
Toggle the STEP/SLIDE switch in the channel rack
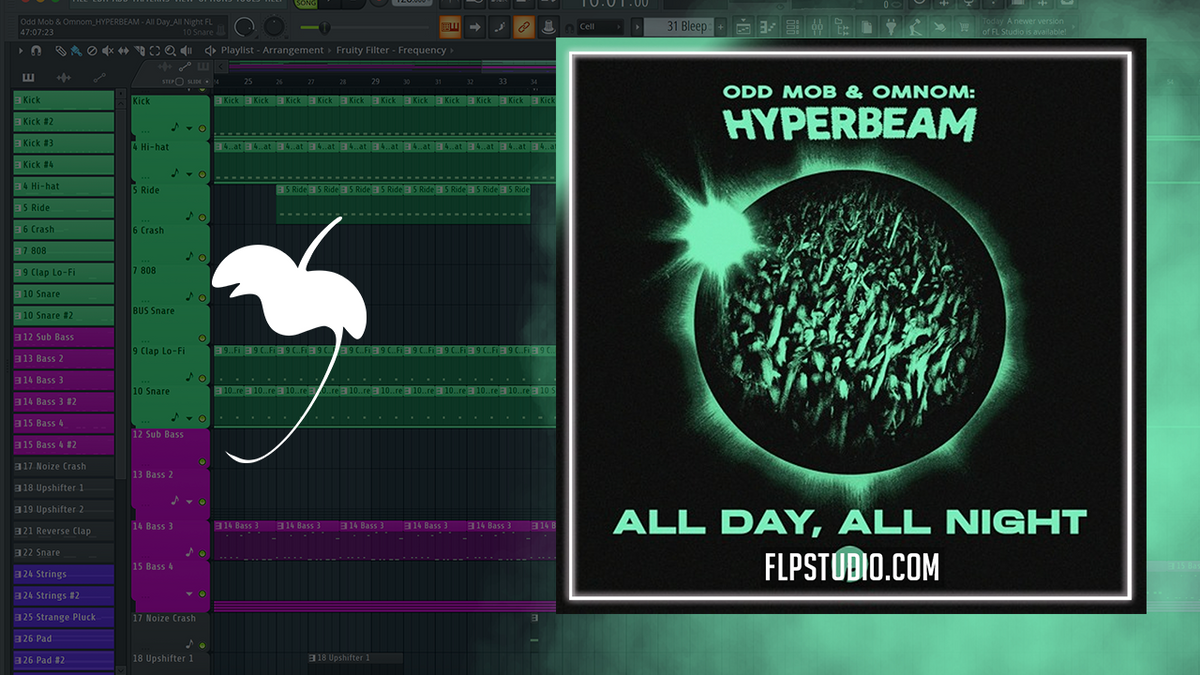click(x=179, y=82)
